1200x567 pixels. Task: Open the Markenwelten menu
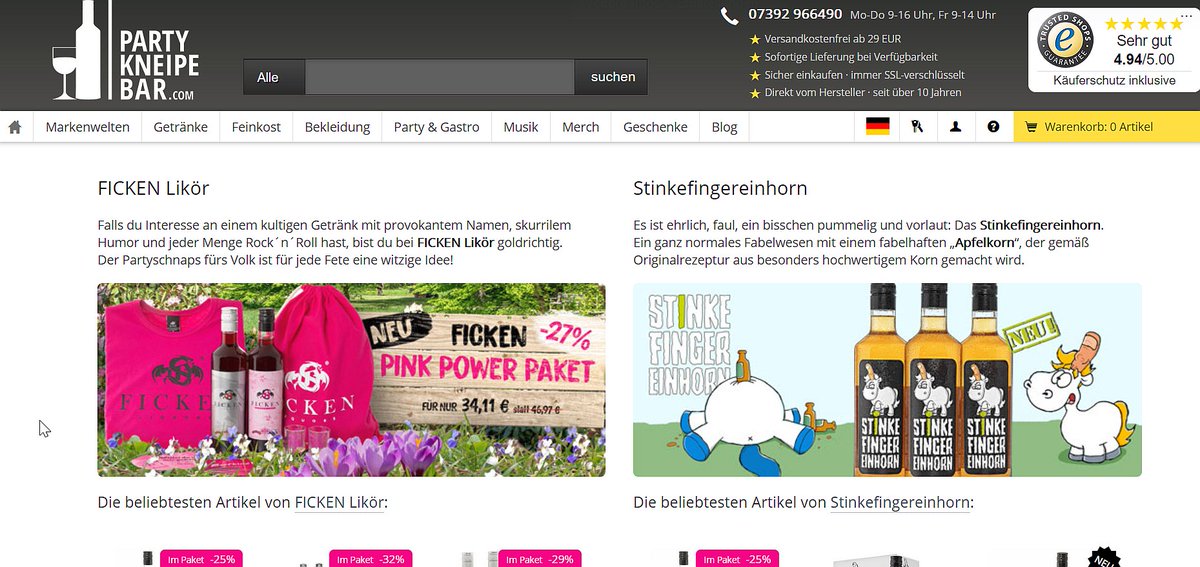(x=88, y=127)
